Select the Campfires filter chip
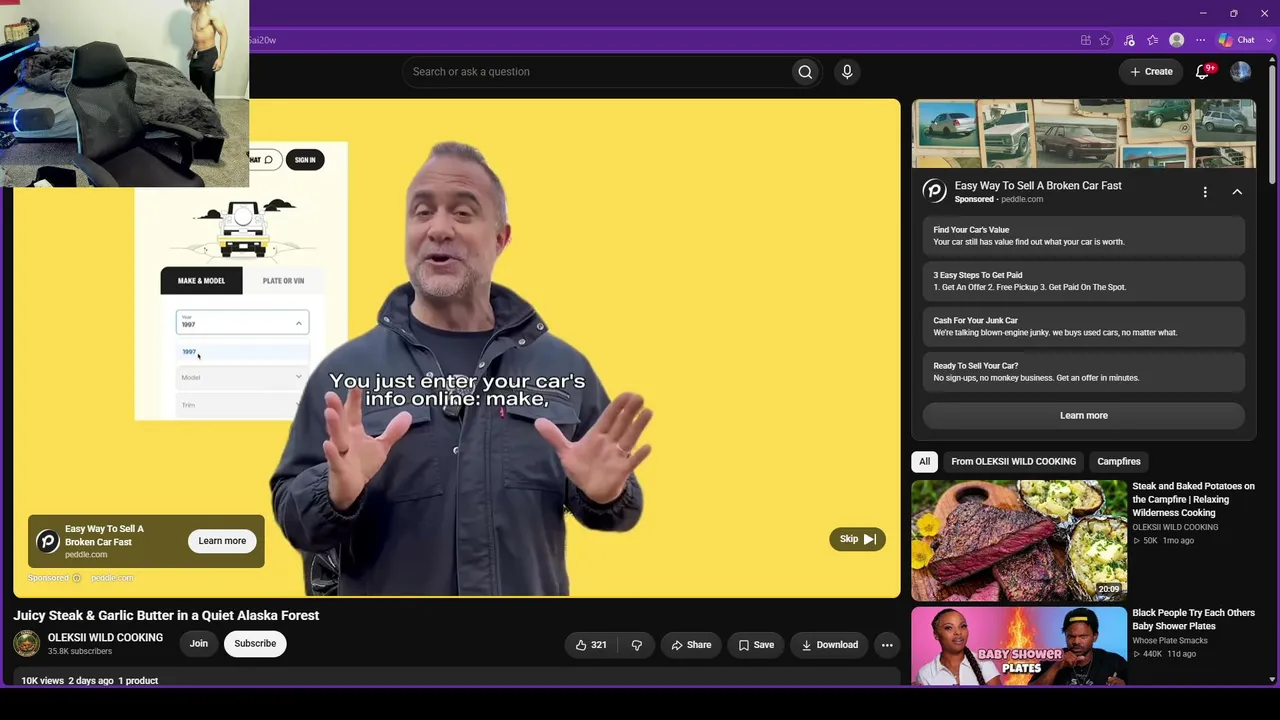This screenshot has height=720, width=1280. [x=1118, y=462]
